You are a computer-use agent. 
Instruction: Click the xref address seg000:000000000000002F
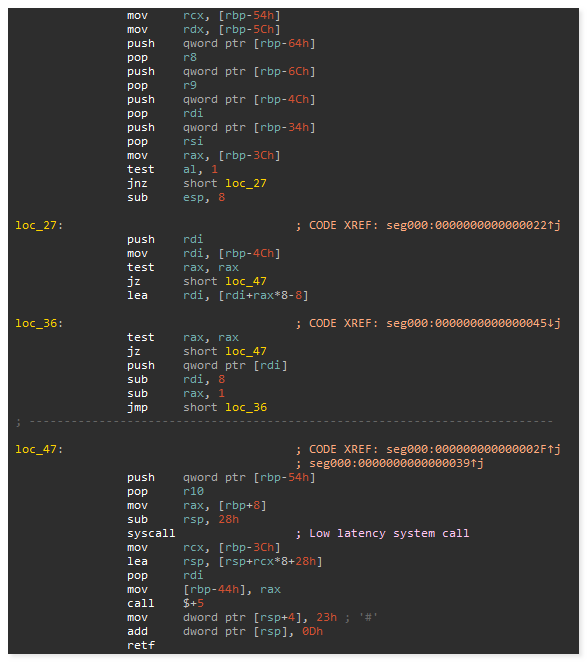coord(467,449)
